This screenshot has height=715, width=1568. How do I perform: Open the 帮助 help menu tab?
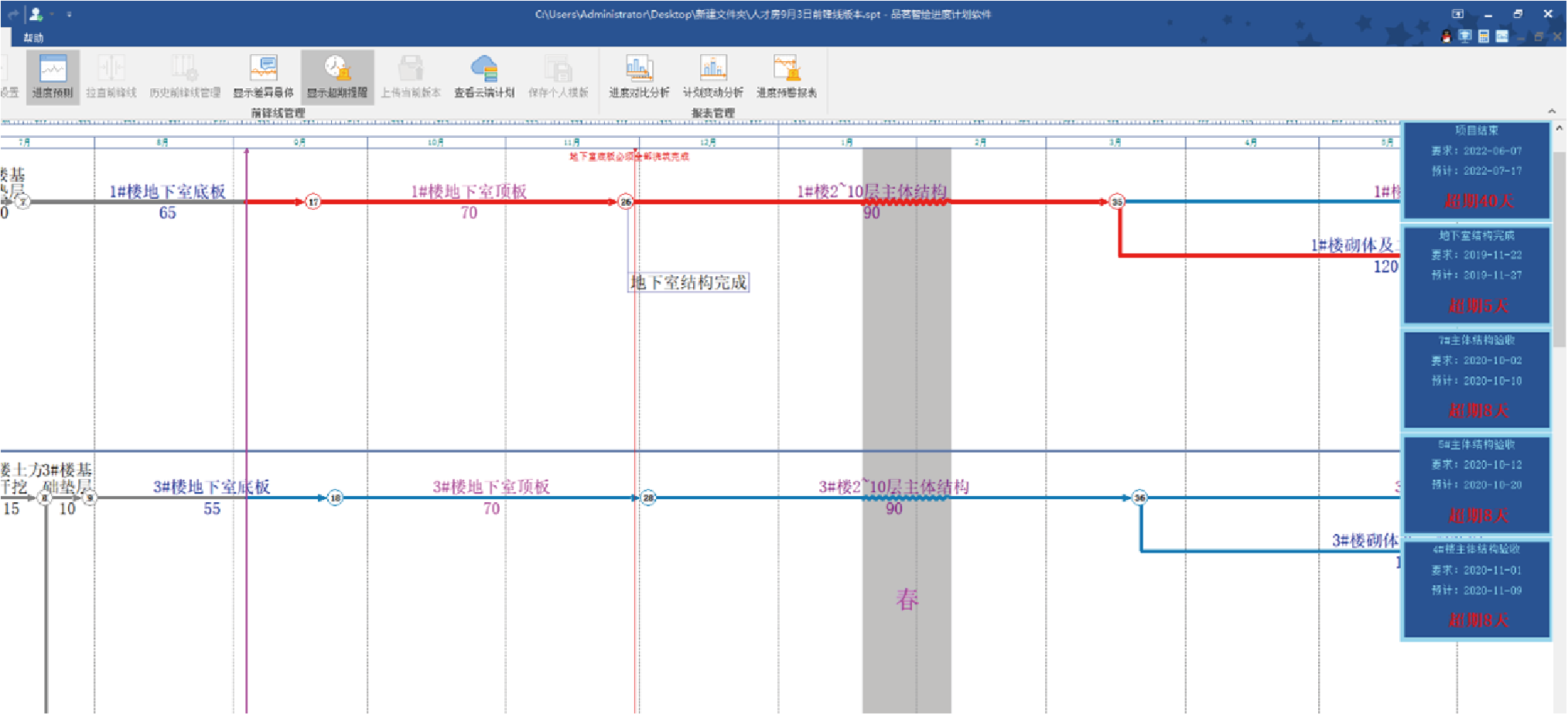pos(33,37)
